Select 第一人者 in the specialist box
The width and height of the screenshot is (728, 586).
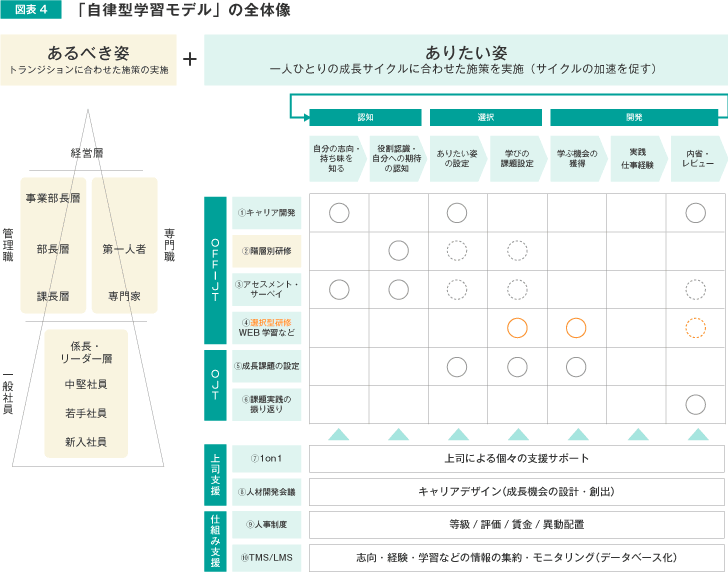pyautogui.click(x=124, y=249)
